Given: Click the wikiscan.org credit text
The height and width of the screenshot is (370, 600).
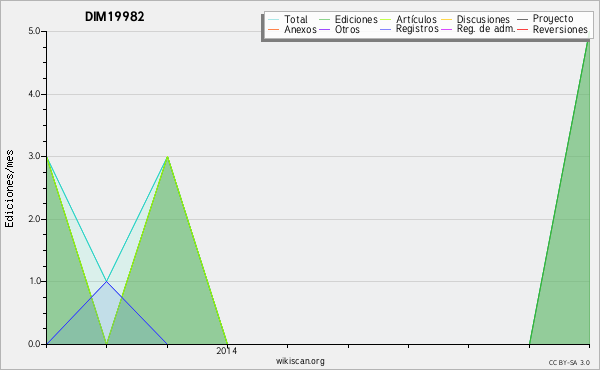Looking at the screenshot, I should 300,361.
